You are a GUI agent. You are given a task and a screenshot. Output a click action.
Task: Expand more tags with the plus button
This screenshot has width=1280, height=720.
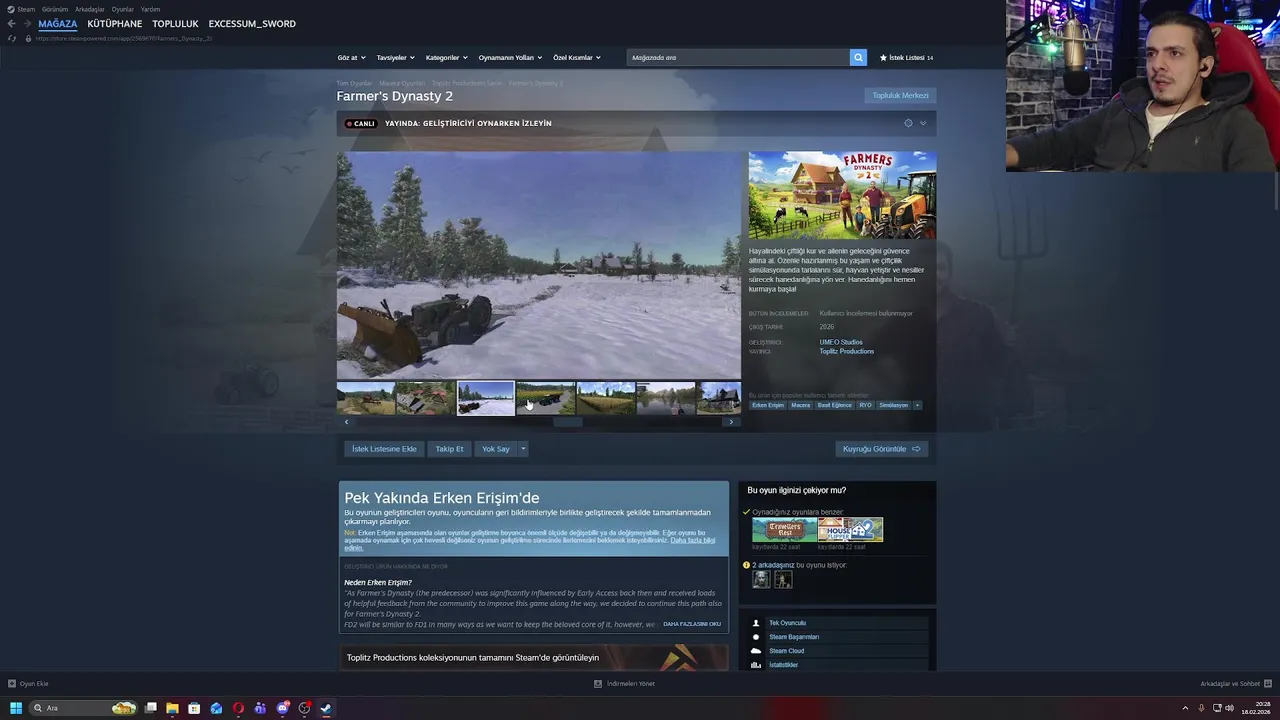pos(917,405)
